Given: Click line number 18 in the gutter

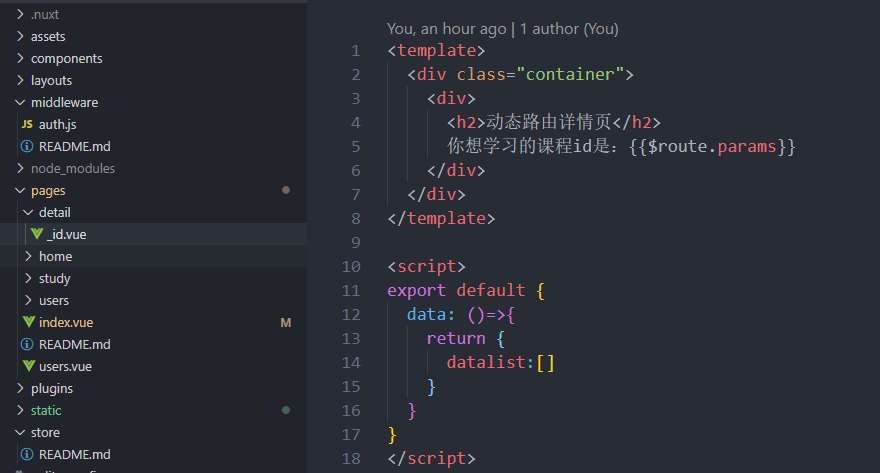Looking at the screenshot, I should (351, 459).
